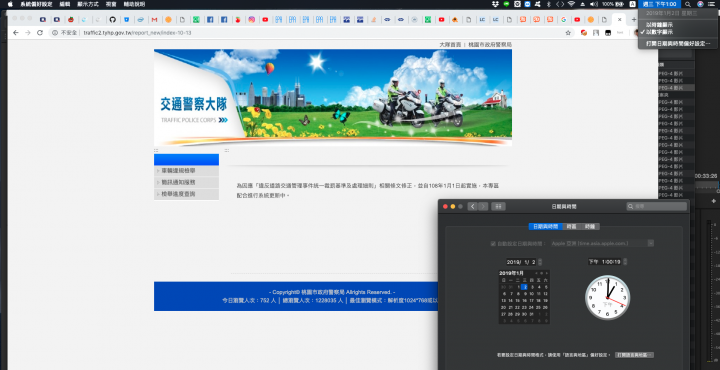Open Spotlight search icon

coord(687,4)
